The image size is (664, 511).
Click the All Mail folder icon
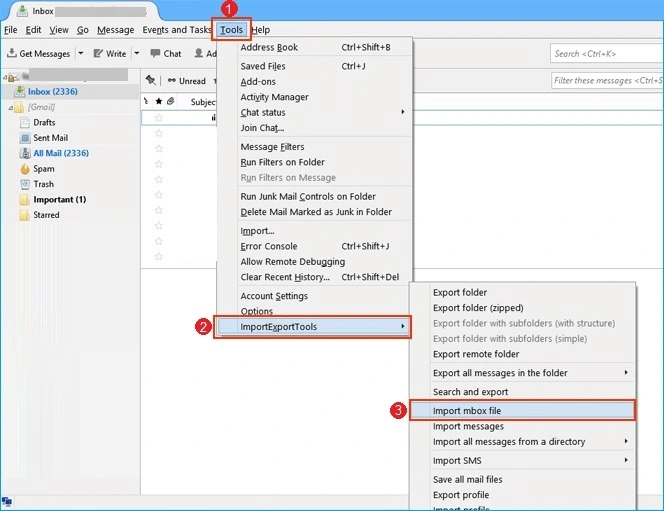(25, 153)
